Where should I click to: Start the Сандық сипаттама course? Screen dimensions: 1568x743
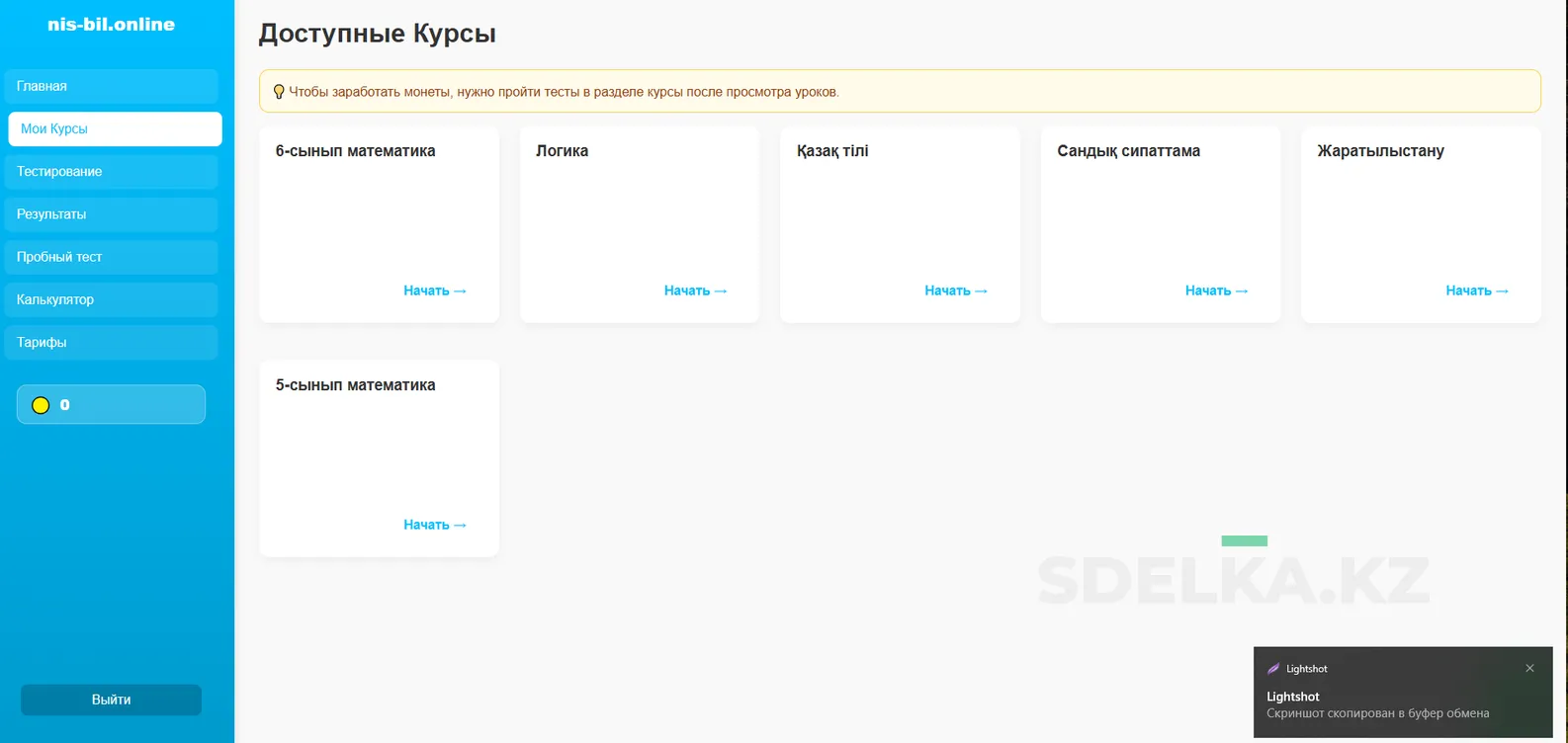(x=1217, y=290)
